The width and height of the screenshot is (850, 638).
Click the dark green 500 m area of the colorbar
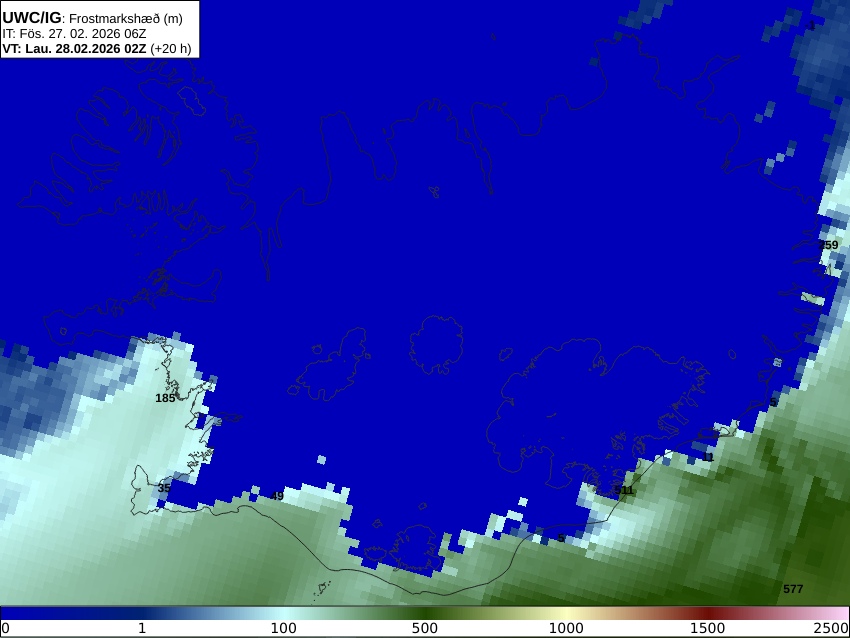(425, 613)
